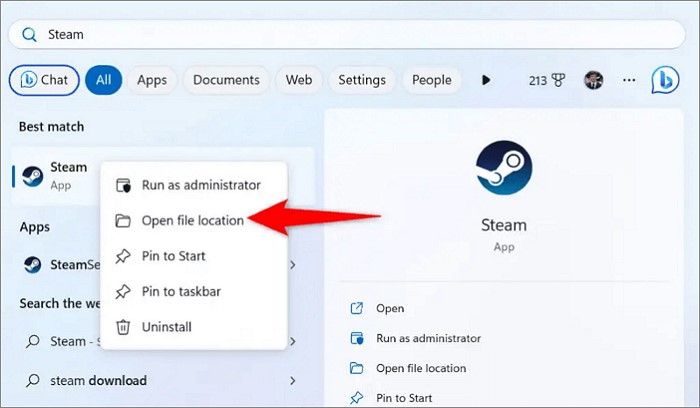The width and height of the screenshot is (700, 408).
Task: Click Open file location in preview pane
Action: tap(421, 368)
